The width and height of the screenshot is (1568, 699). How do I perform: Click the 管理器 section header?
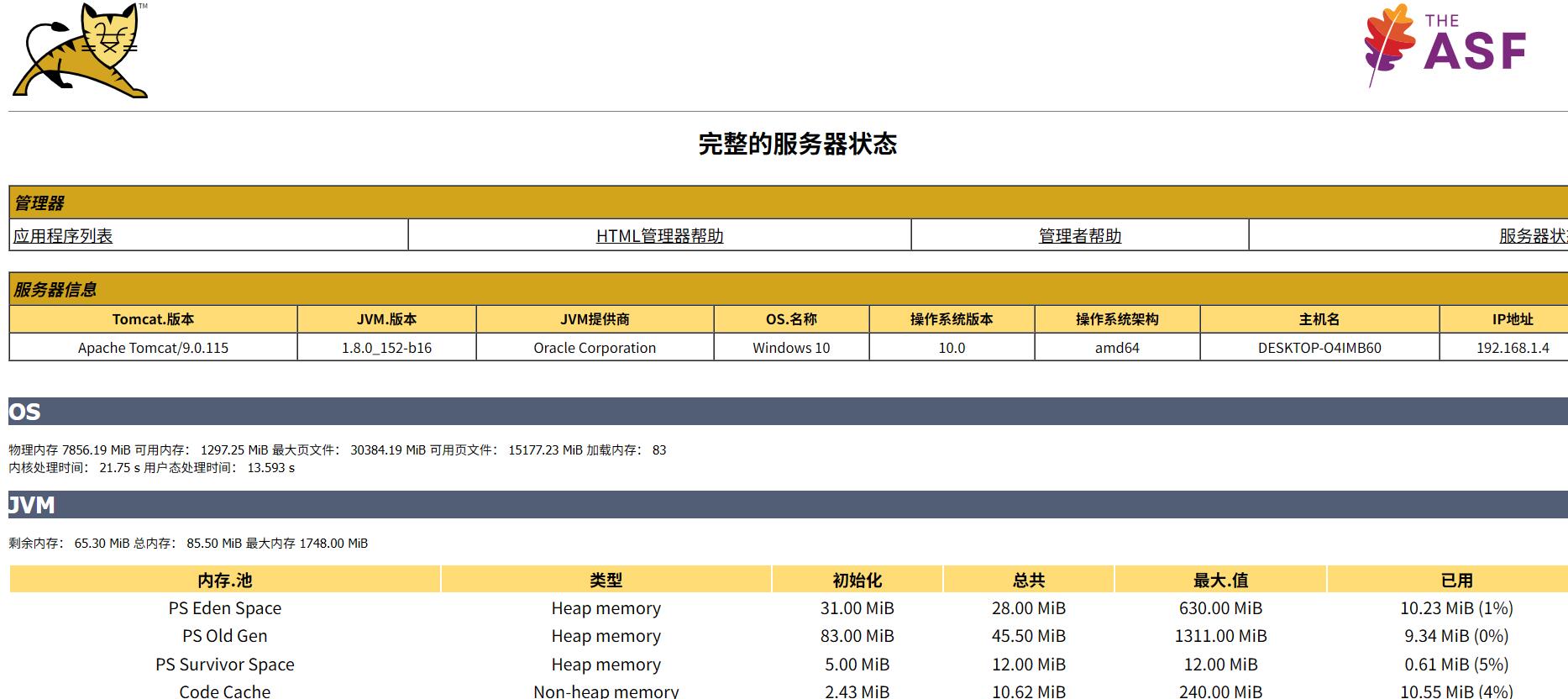click(x=39, y=203)
